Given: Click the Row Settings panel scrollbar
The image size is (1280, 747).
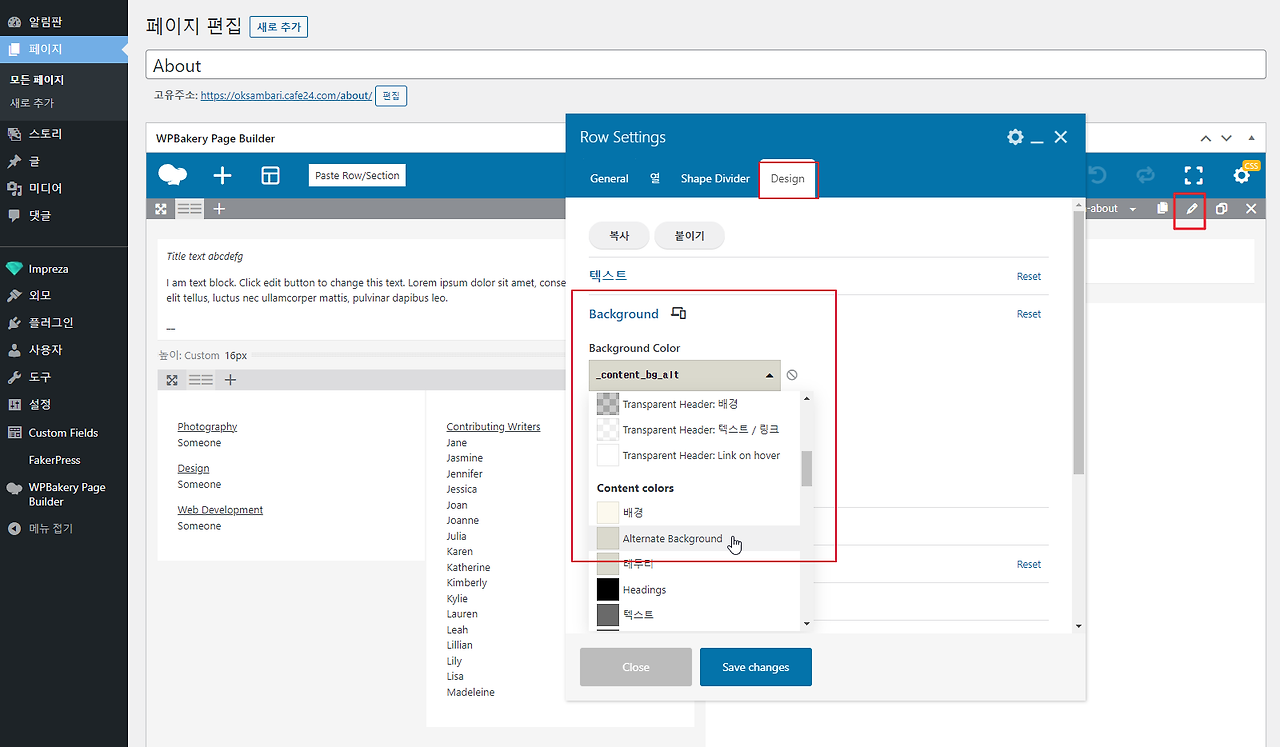Looking at the screenshot, I should click(x=1078, y=342).
